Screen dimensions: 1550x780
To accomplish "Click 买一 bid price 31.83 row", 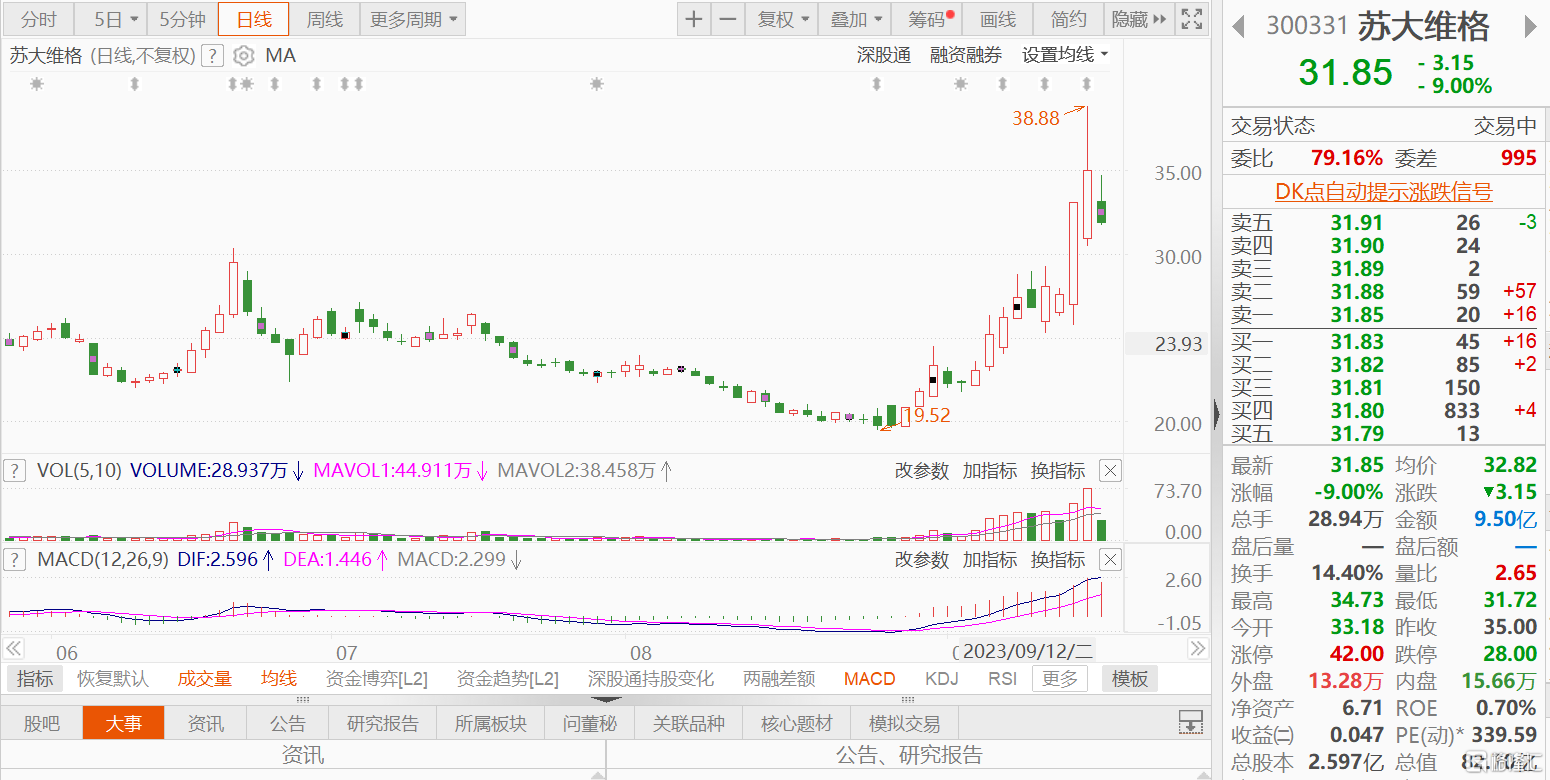I will [1384, 342].
